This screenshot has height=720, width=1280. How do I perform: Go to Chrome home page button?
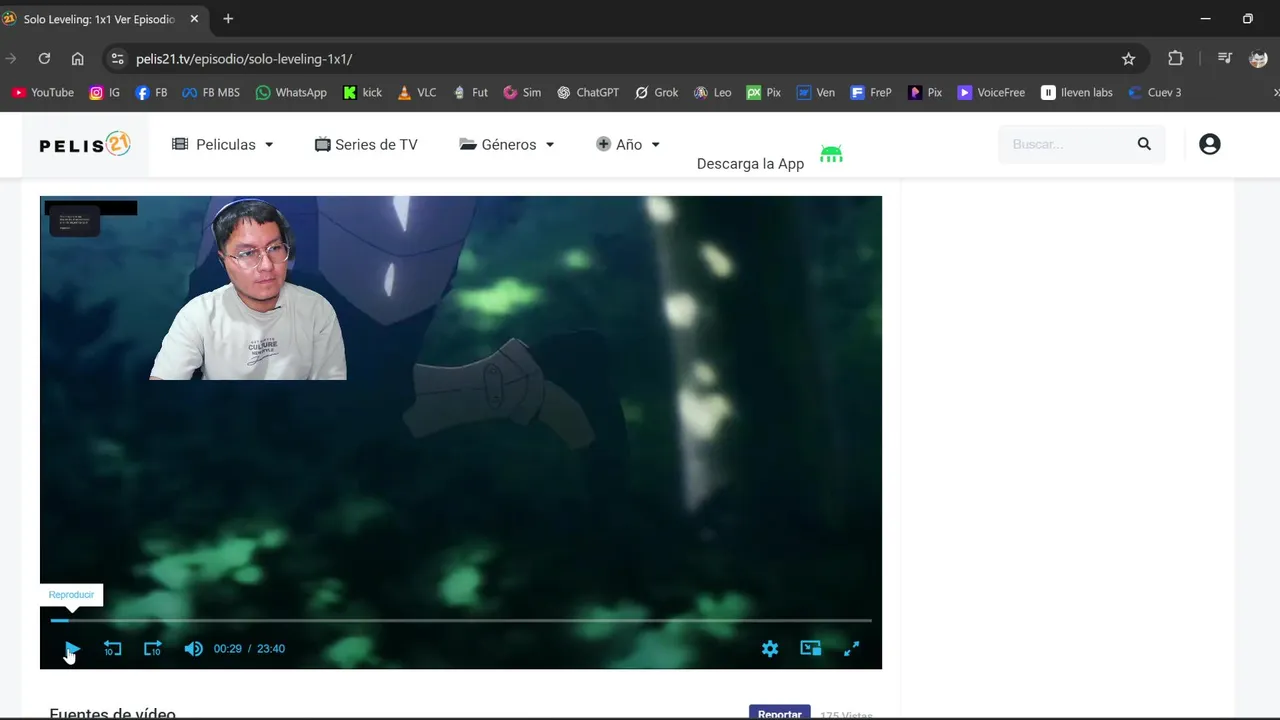click(x=78, y=59)
